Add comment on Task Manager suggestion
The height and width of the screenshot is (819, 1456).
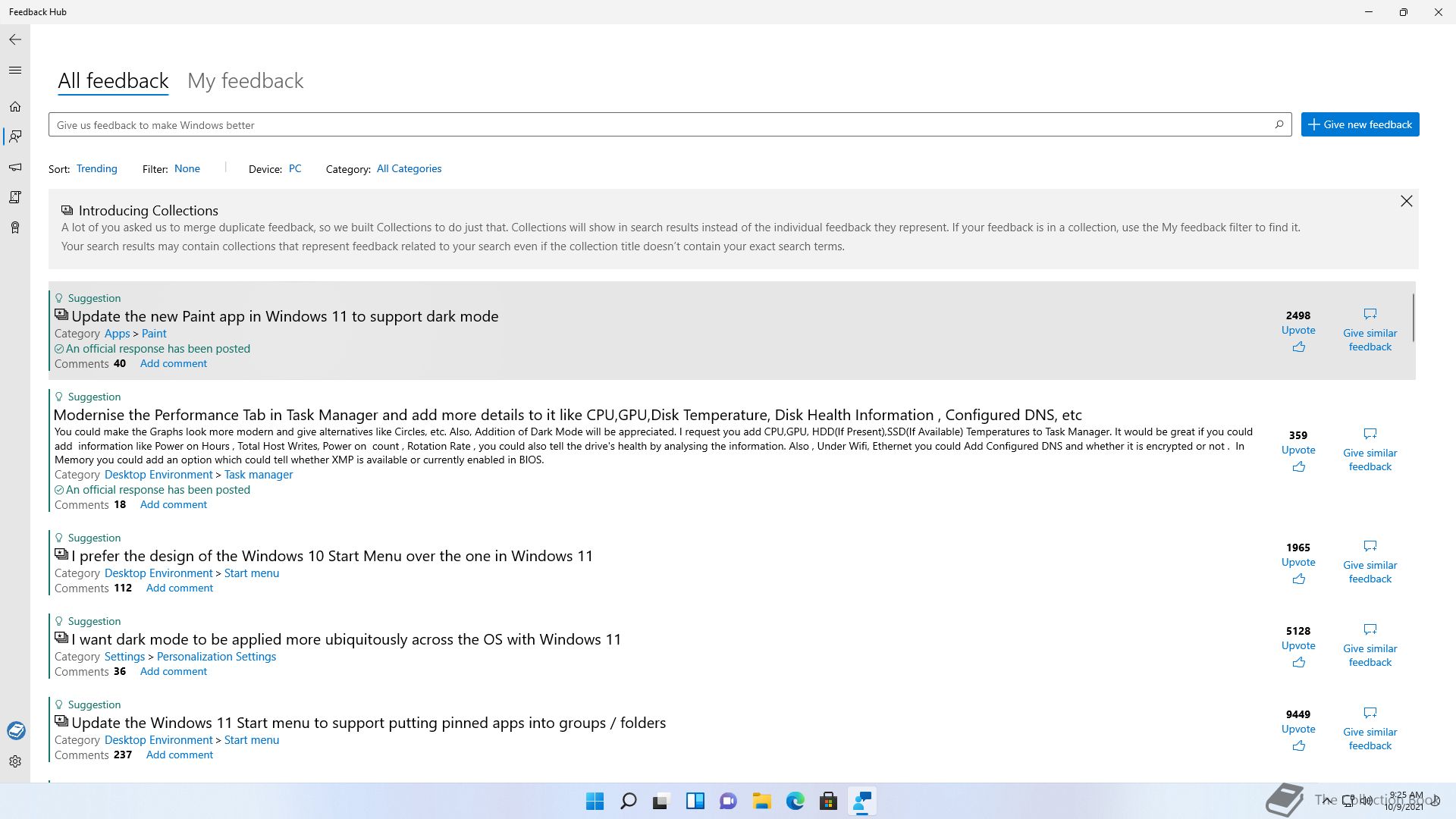point(174,504)
